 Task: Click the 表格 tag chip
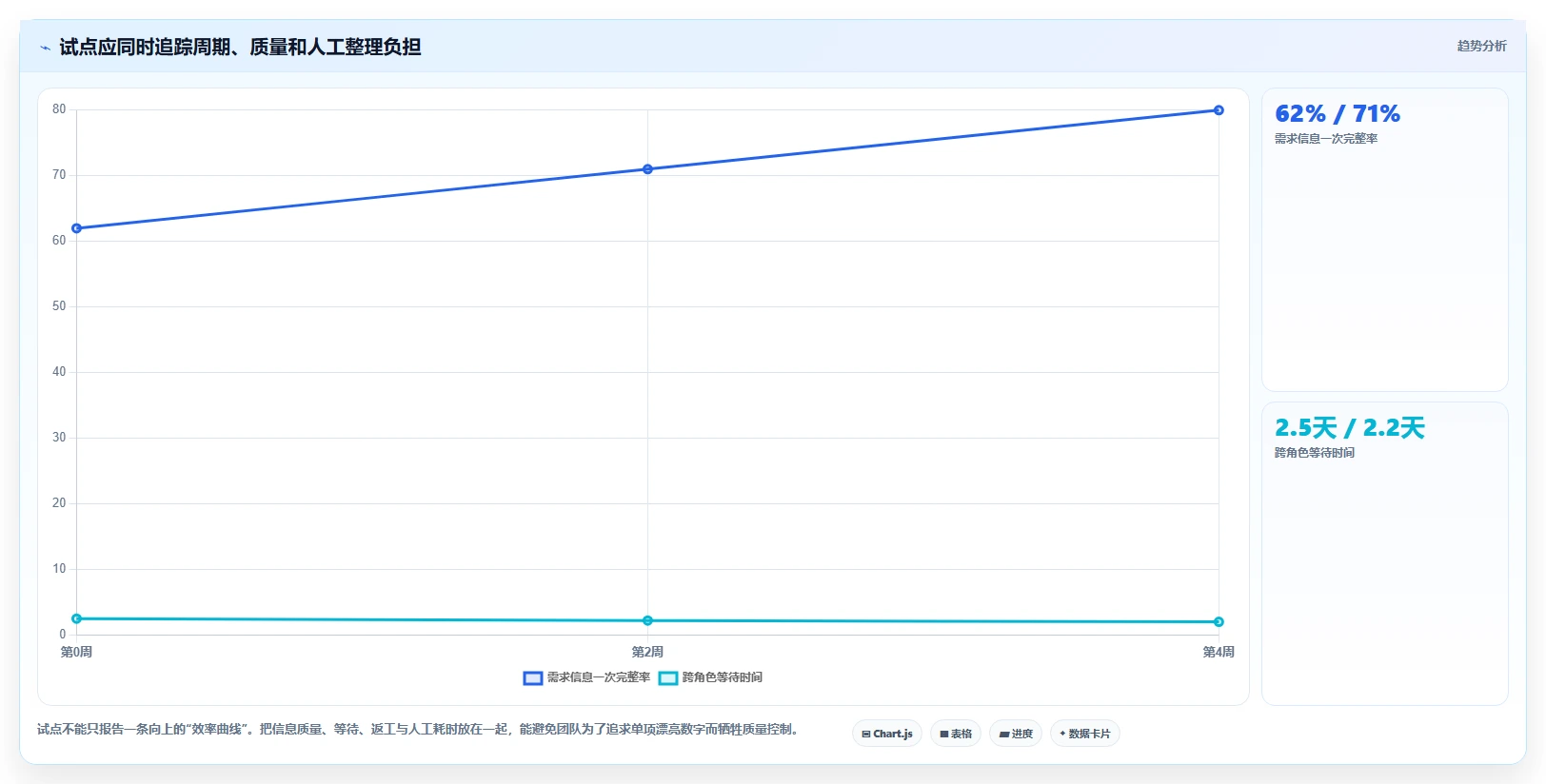956,734
